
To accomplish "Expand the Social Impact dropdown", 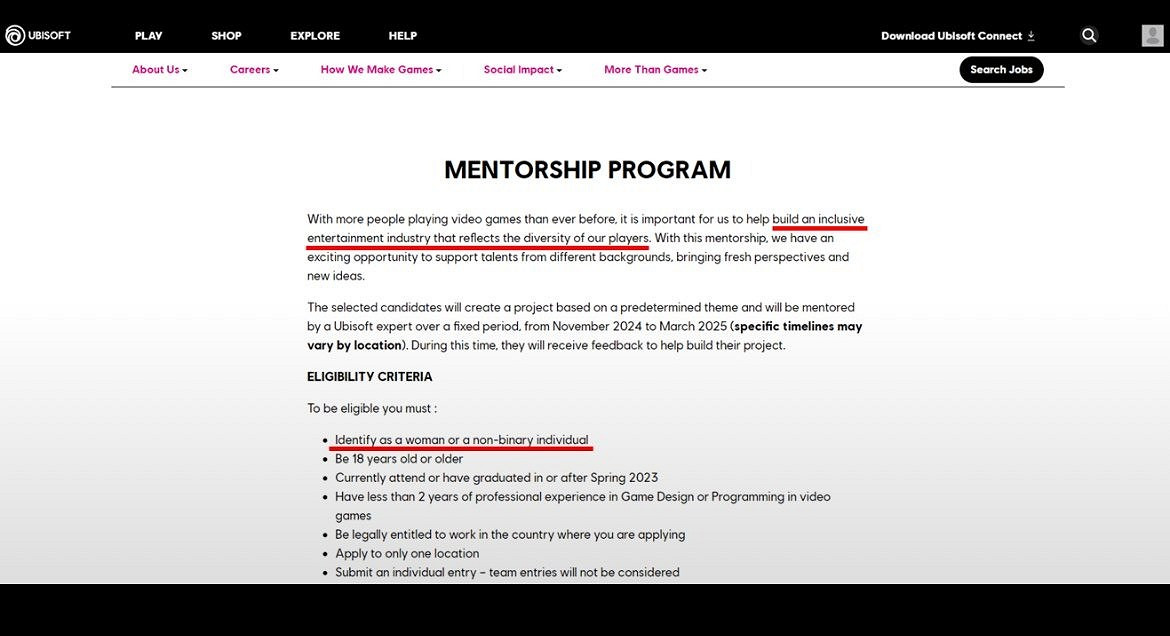I will pos(523,70).
